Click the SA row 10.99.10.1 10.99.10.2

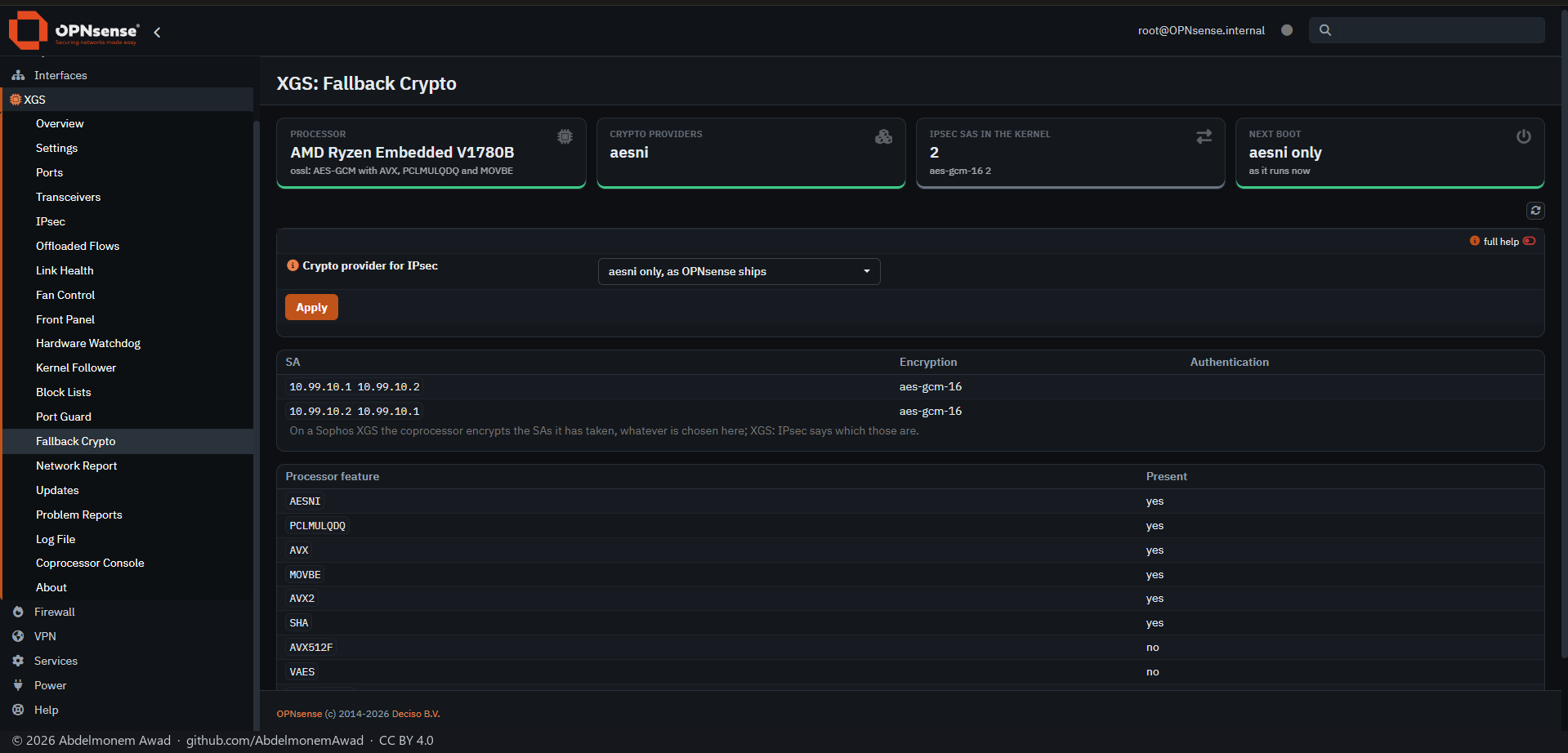[910, 387]
